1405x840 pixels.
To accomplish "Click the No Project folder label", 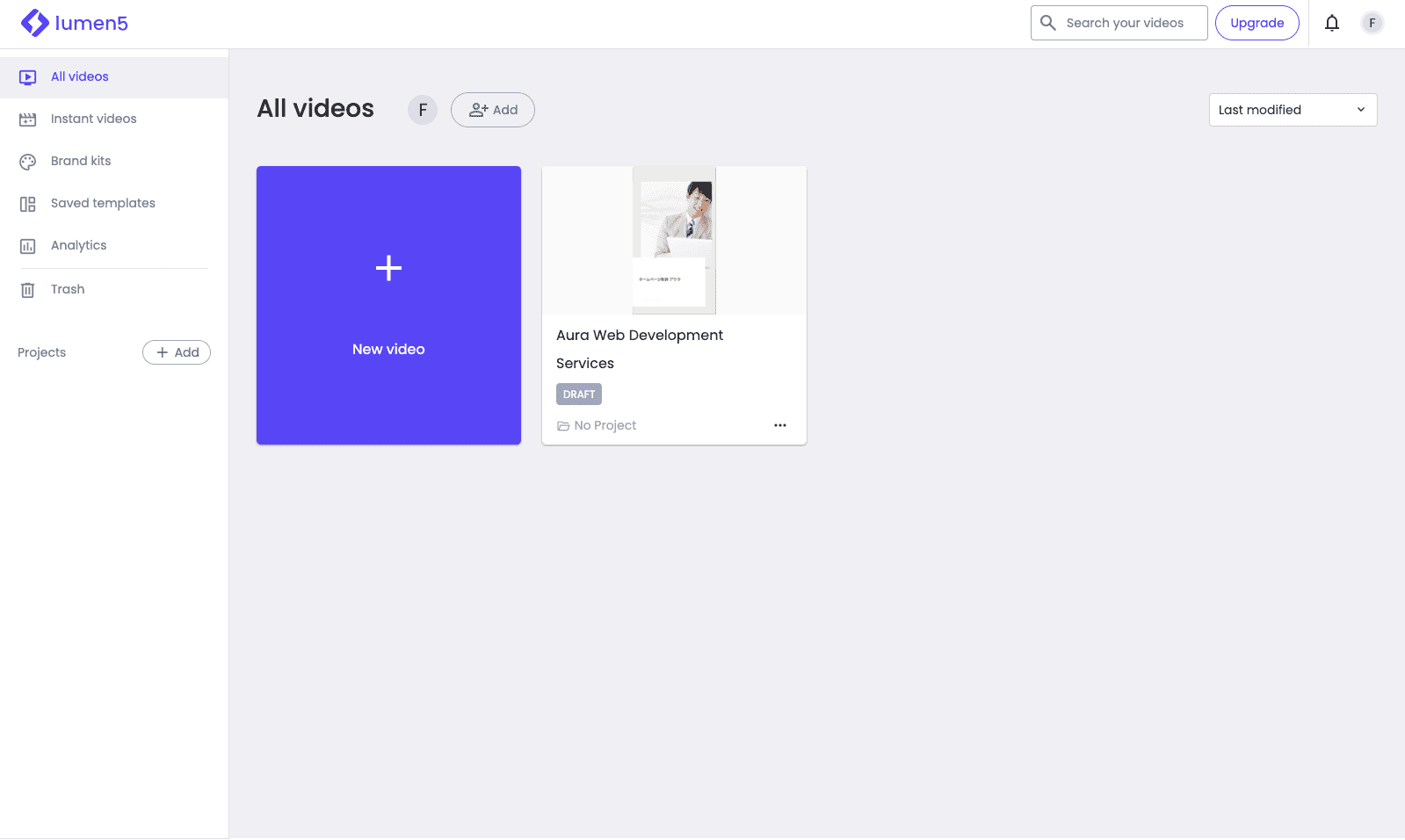I will pyautogui.click(x=597, y=425).
